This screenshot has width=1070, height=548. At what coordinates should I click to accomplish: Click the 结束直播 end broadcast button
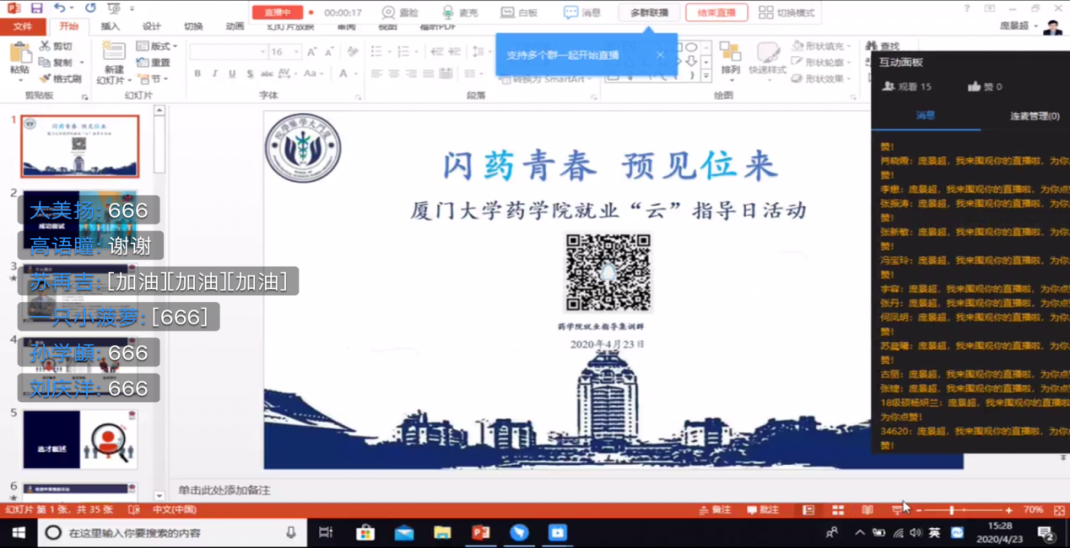[x=716, y=13]
